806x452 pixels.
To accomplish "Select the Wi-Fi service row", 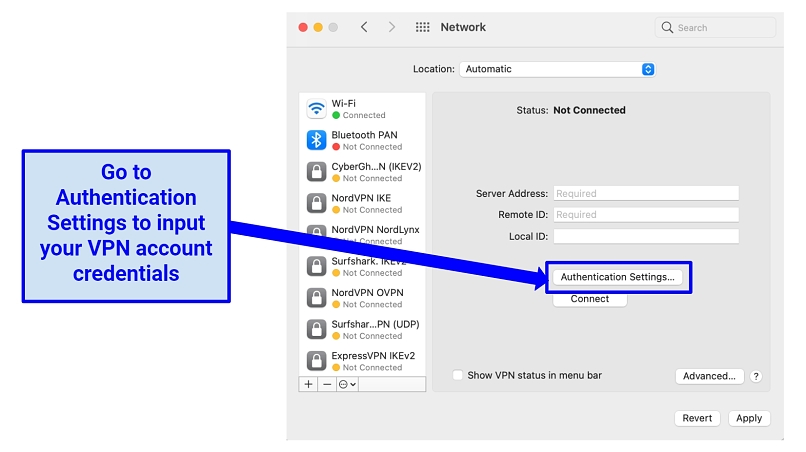I will pyautogui.click(x=362, y=109).
